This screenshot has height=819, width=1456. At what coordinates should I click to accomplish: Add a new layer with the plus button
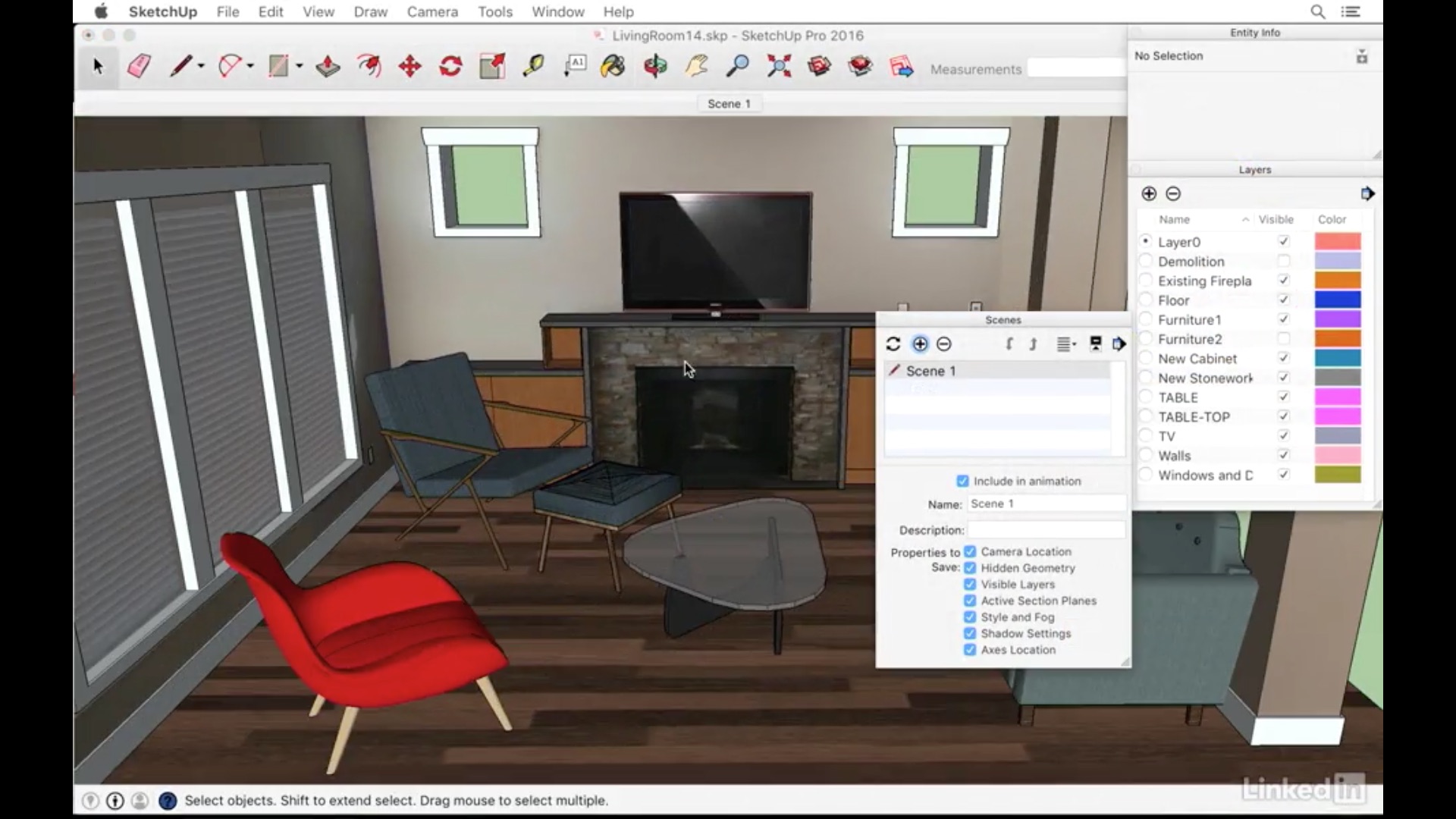1149,194
